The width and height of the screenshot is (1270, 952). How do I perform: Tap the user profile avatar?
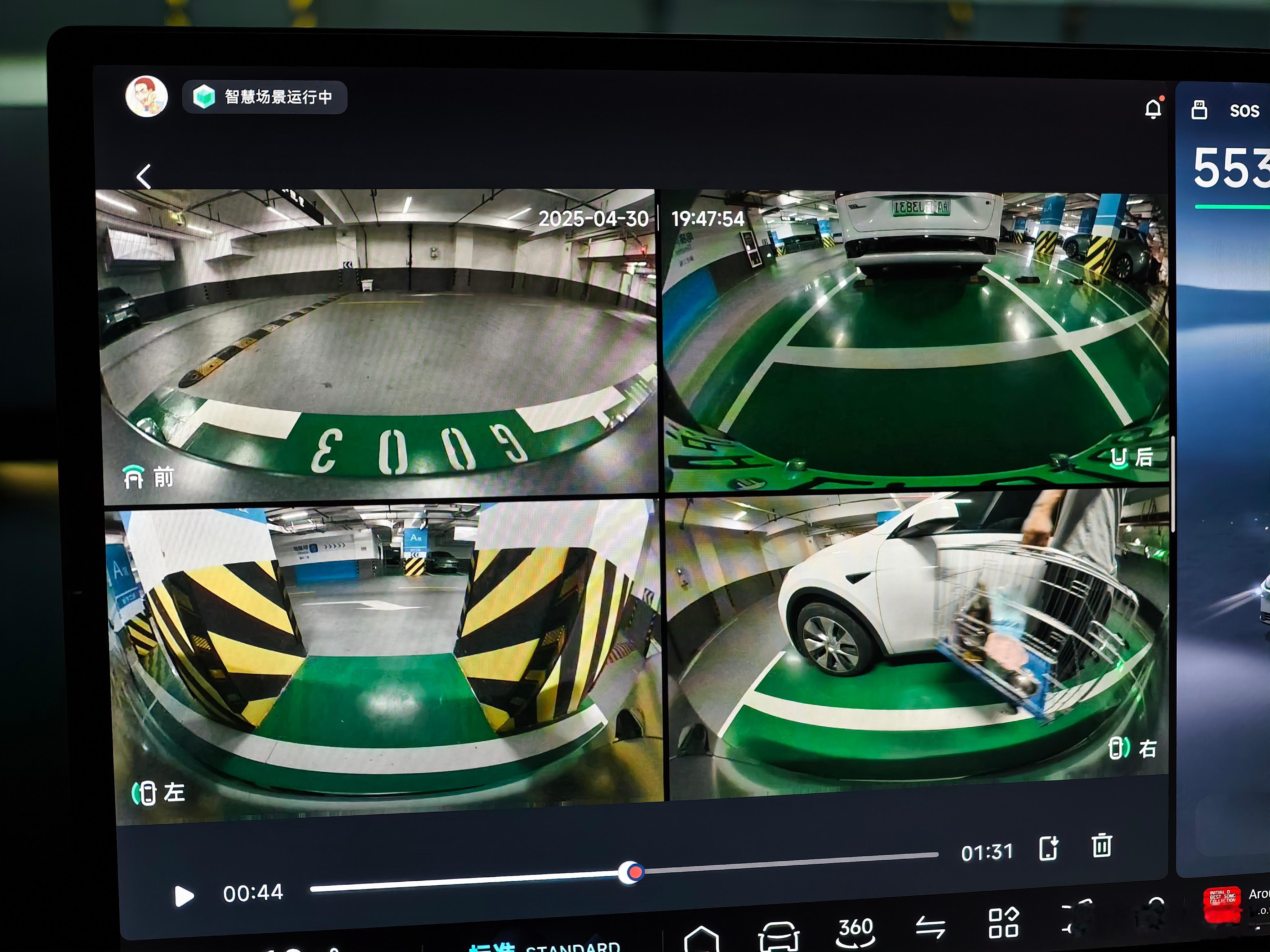146,96
